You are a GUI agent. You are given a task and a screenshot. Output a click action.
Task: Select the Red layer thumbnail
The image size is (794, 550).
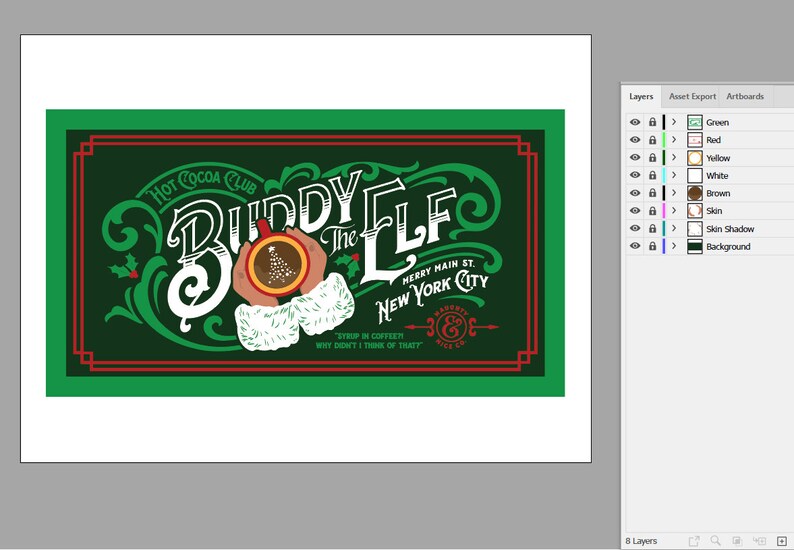click(x=695, y=140)
